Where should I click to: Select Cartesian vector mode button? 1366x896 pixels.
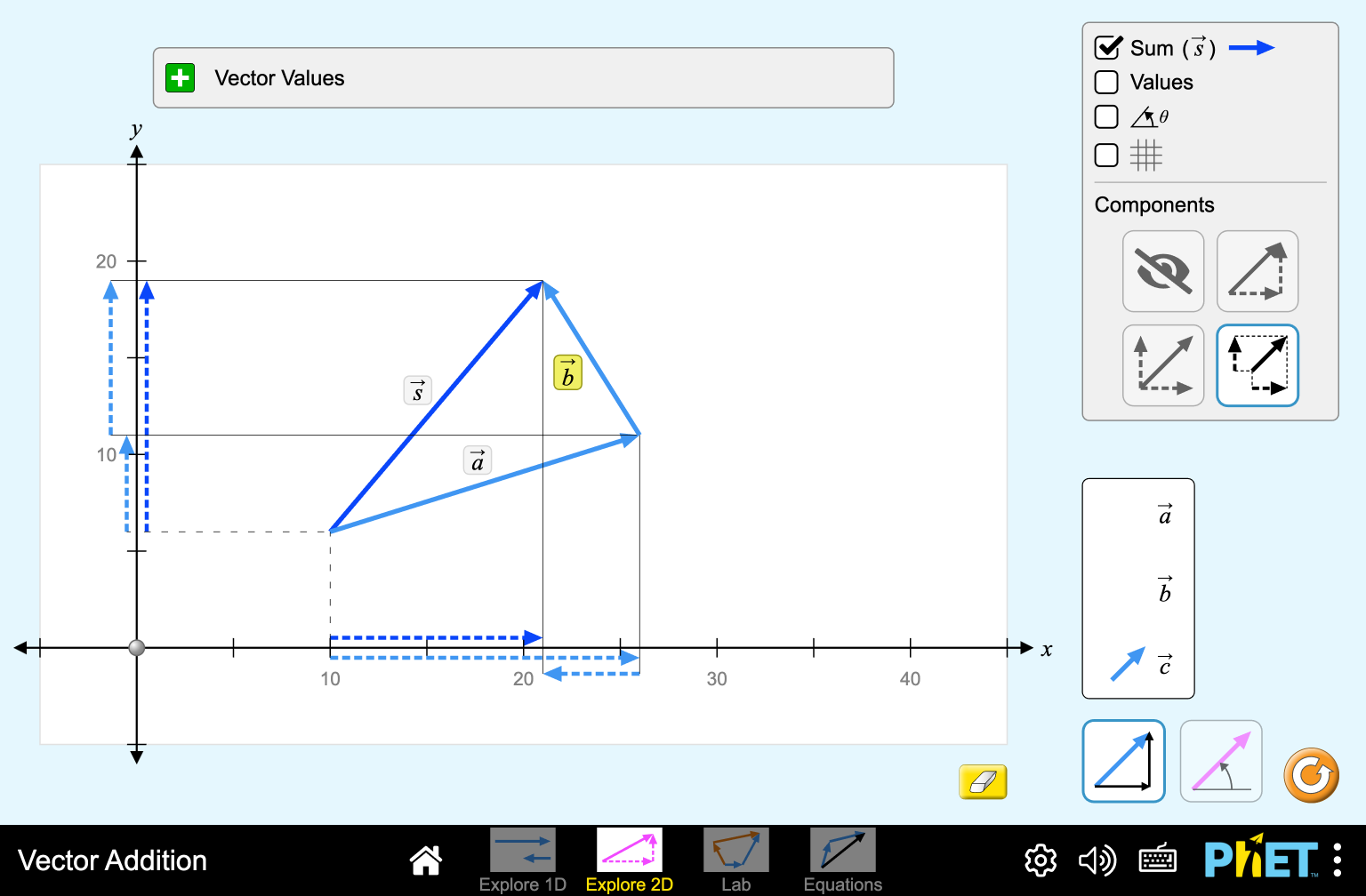tap(1124, 761)
